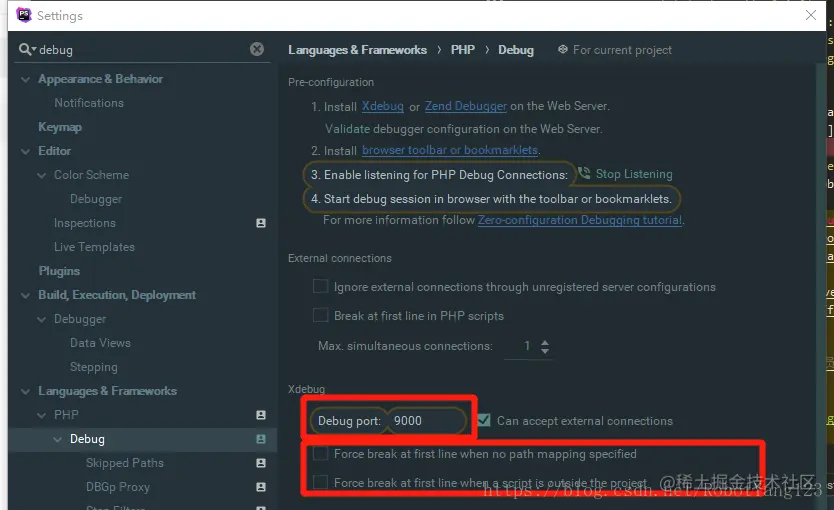This screenshot has width=834, height=510.
Task: Open Keymap settings
Action: [60, 127]
